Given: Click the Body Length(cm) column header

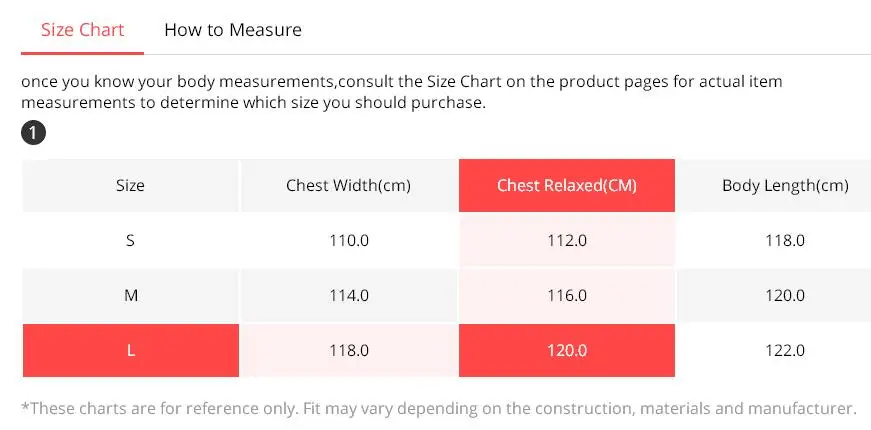Looking at the screenshot, I should coord(785,185).
